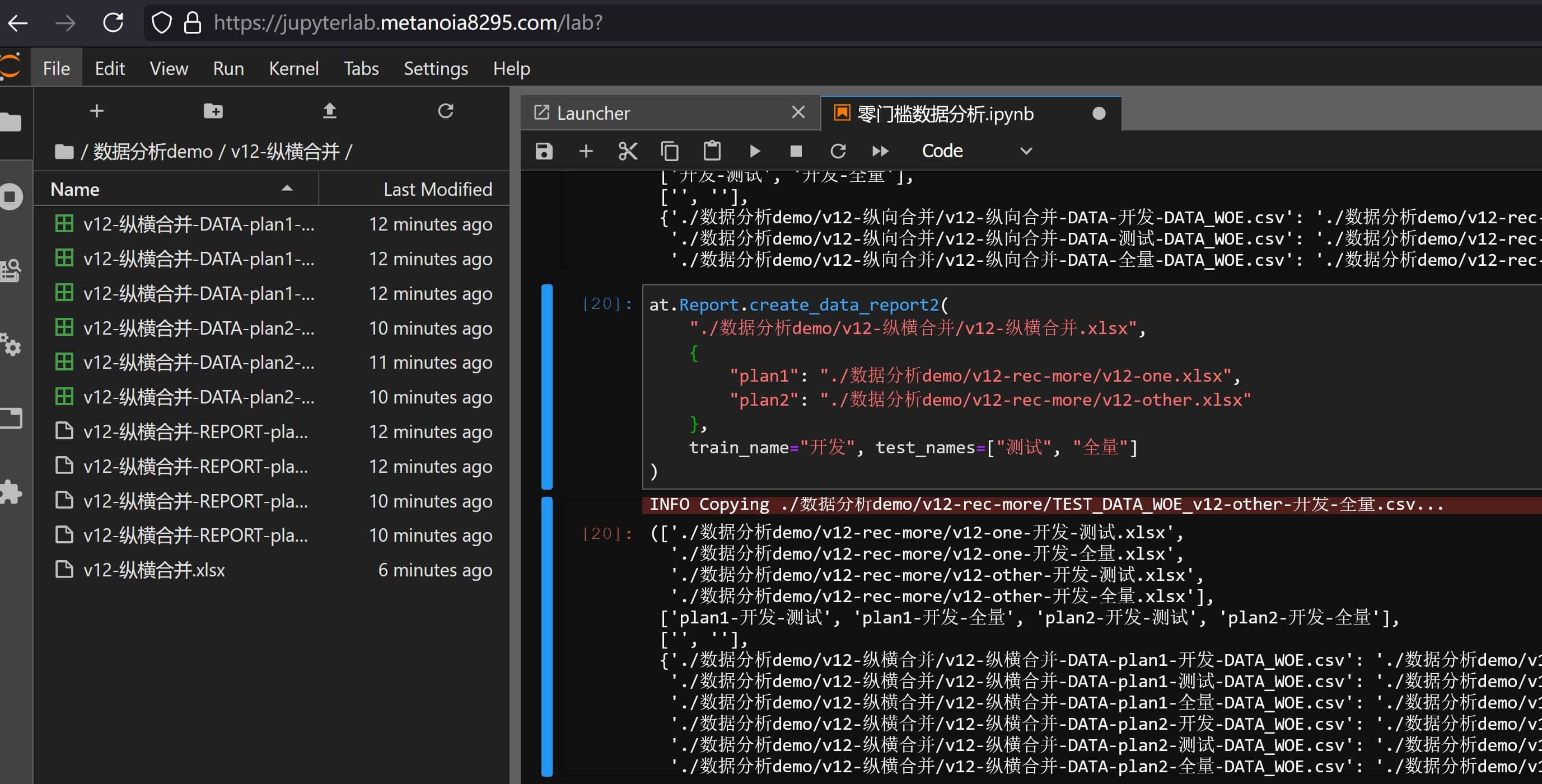Create a new folder in the file browser

(213, 111)
